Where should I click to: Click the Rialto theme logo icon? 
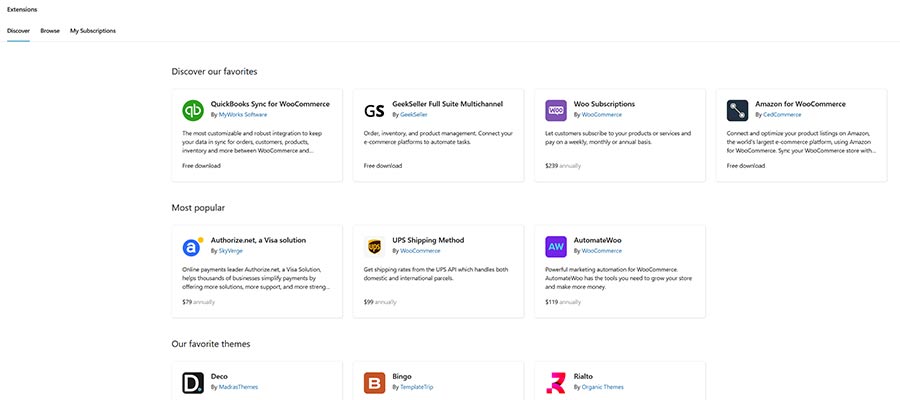click(x=556, y=383)
